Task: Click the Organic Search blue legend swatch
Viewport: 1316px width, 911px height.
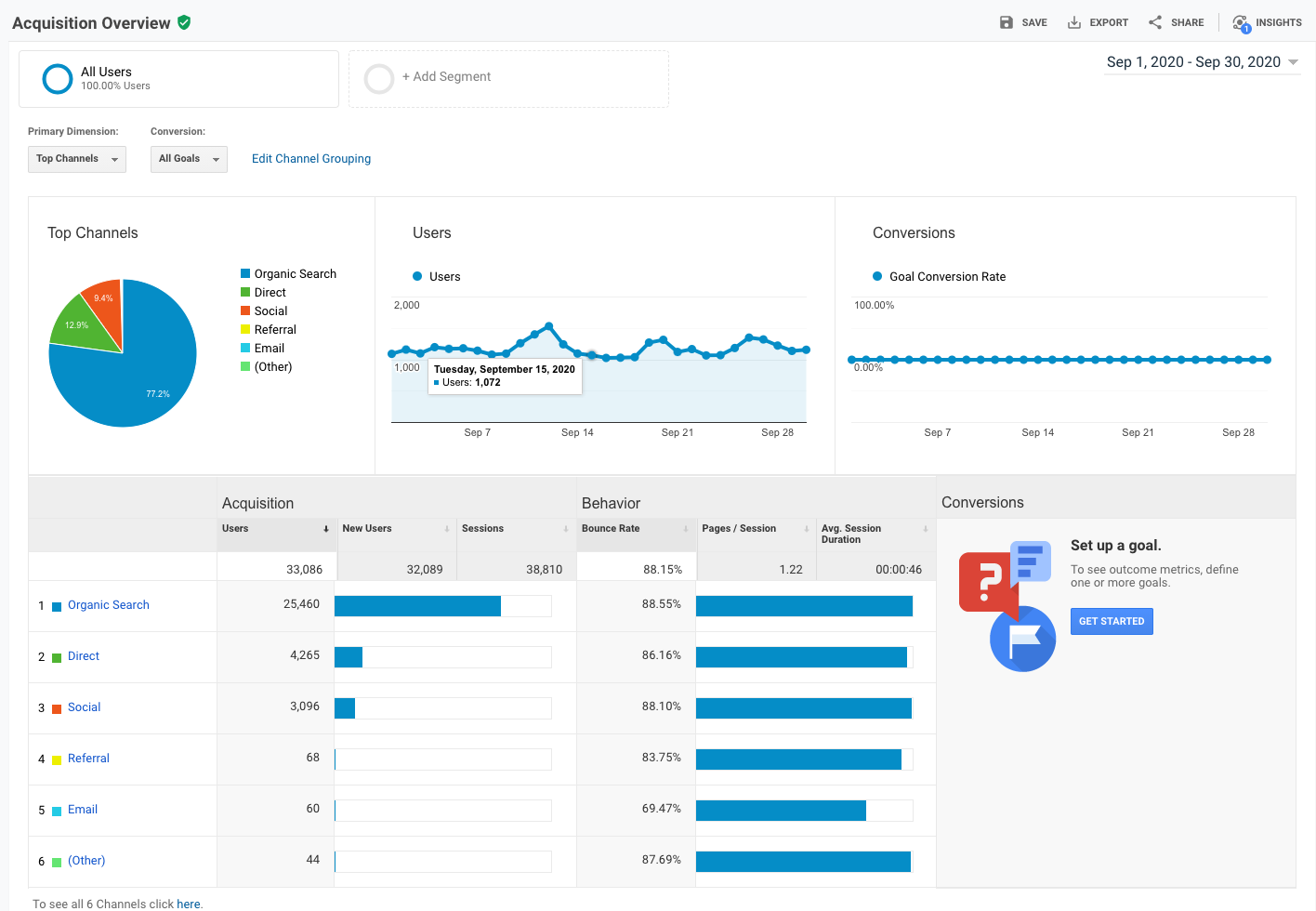Action: (245, 273)
